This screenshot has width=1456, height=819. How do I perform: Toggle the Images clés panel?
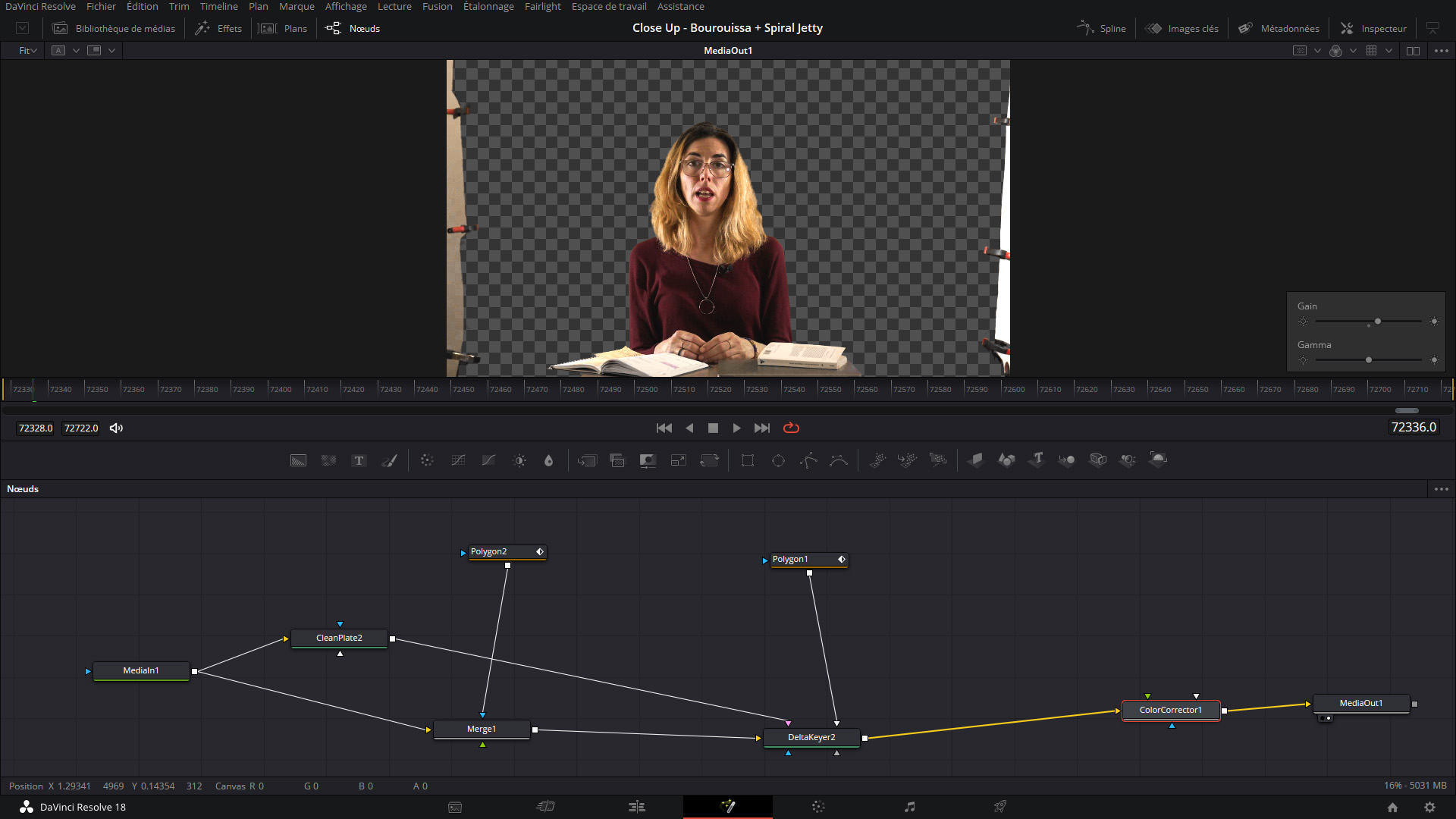(1181, 28)
